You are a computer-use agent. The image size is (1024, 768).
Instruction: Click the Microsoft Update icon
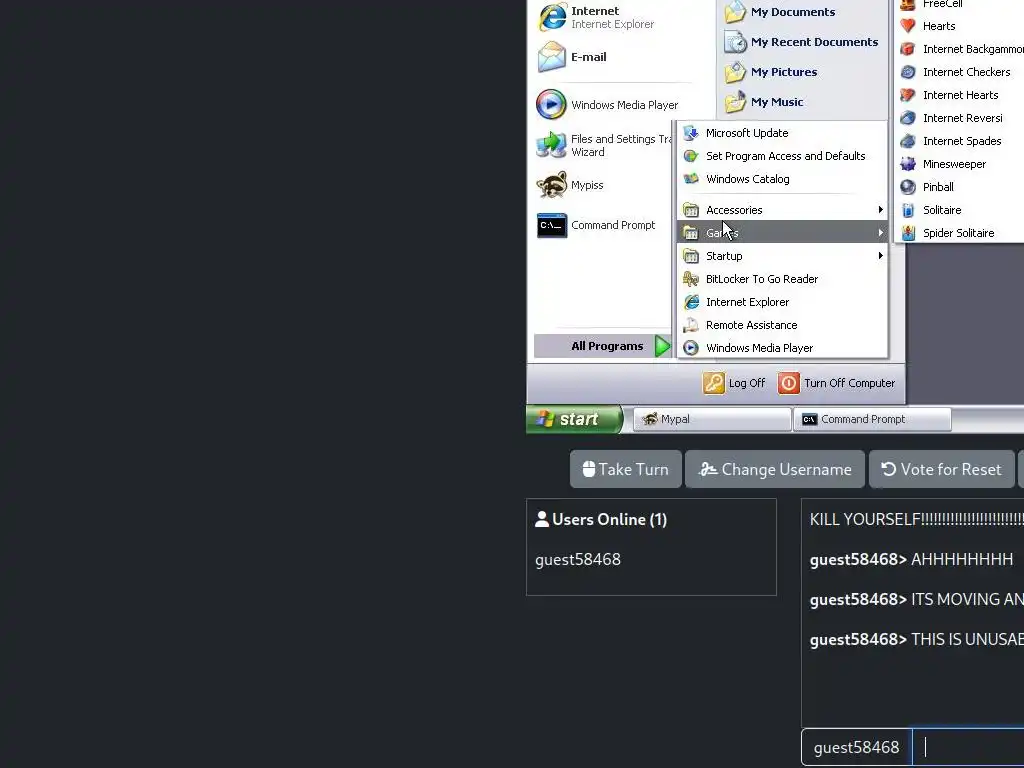pyautogui.click(x=691, y=133)
